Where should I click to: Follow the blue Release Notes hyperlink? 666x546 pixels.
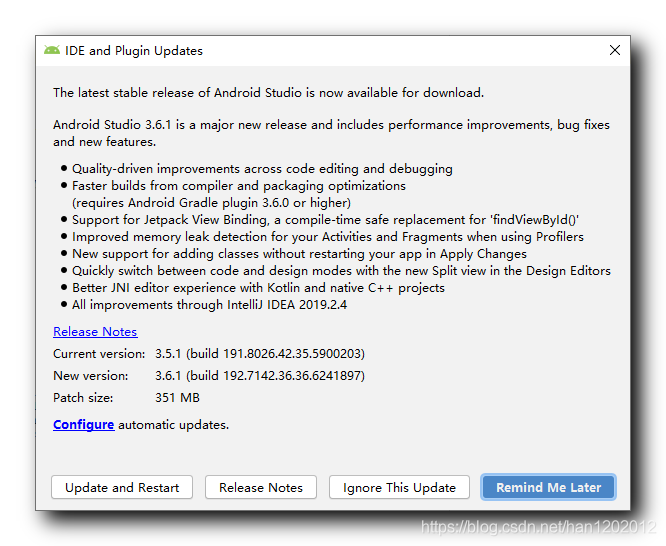pyautogui.click(x=95, y=331)
